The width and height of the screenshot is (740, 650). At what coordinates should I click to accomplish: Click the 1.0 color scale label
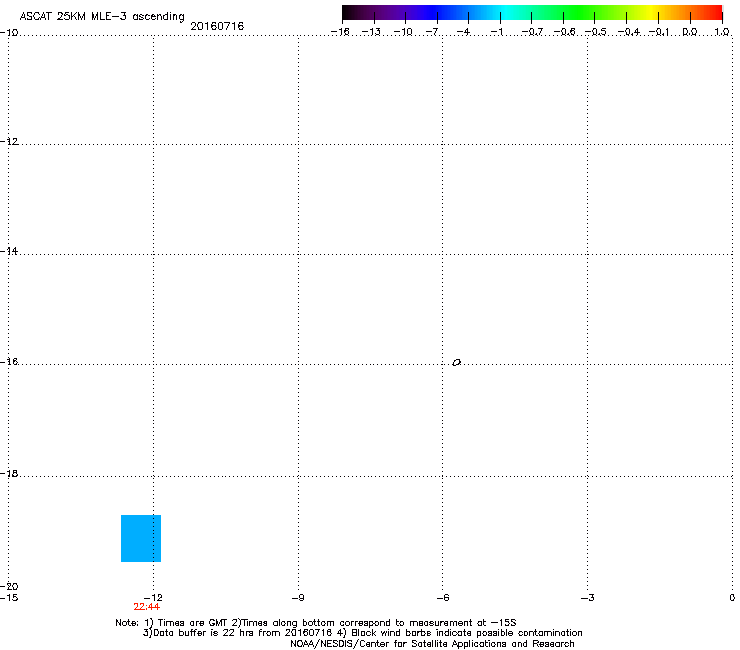click(x=722, y=32)
